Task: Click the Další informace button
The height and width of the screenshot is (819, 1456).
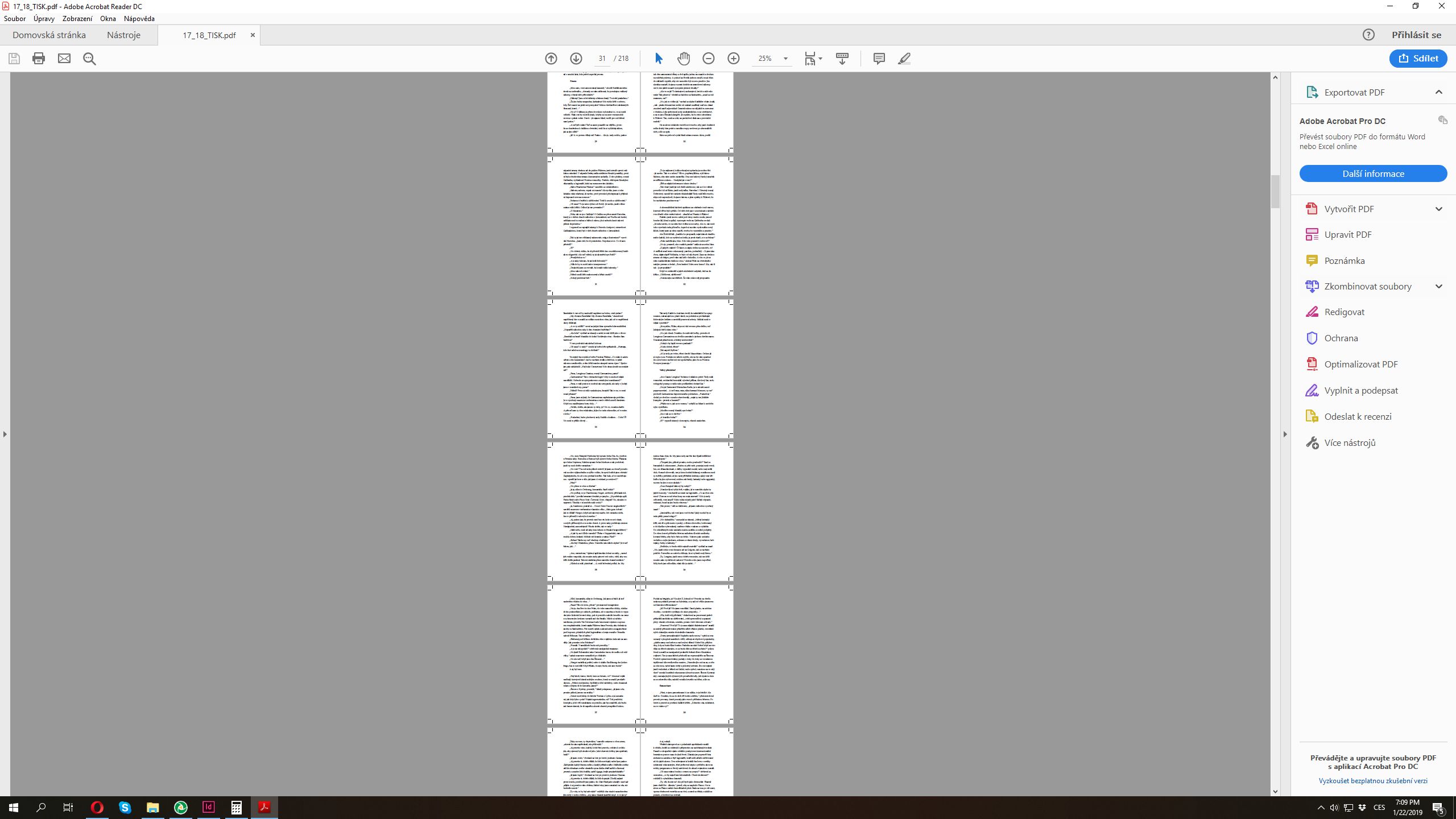Action: [x=1373, y=173]
